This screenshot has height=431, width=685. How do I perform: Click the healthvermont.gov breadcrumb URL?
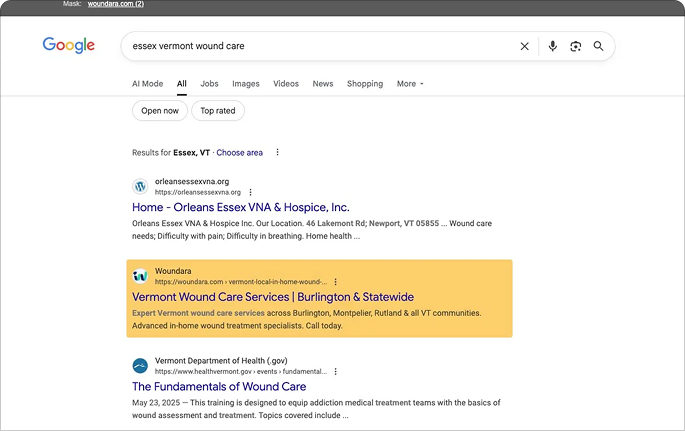[x=241, y=372]
